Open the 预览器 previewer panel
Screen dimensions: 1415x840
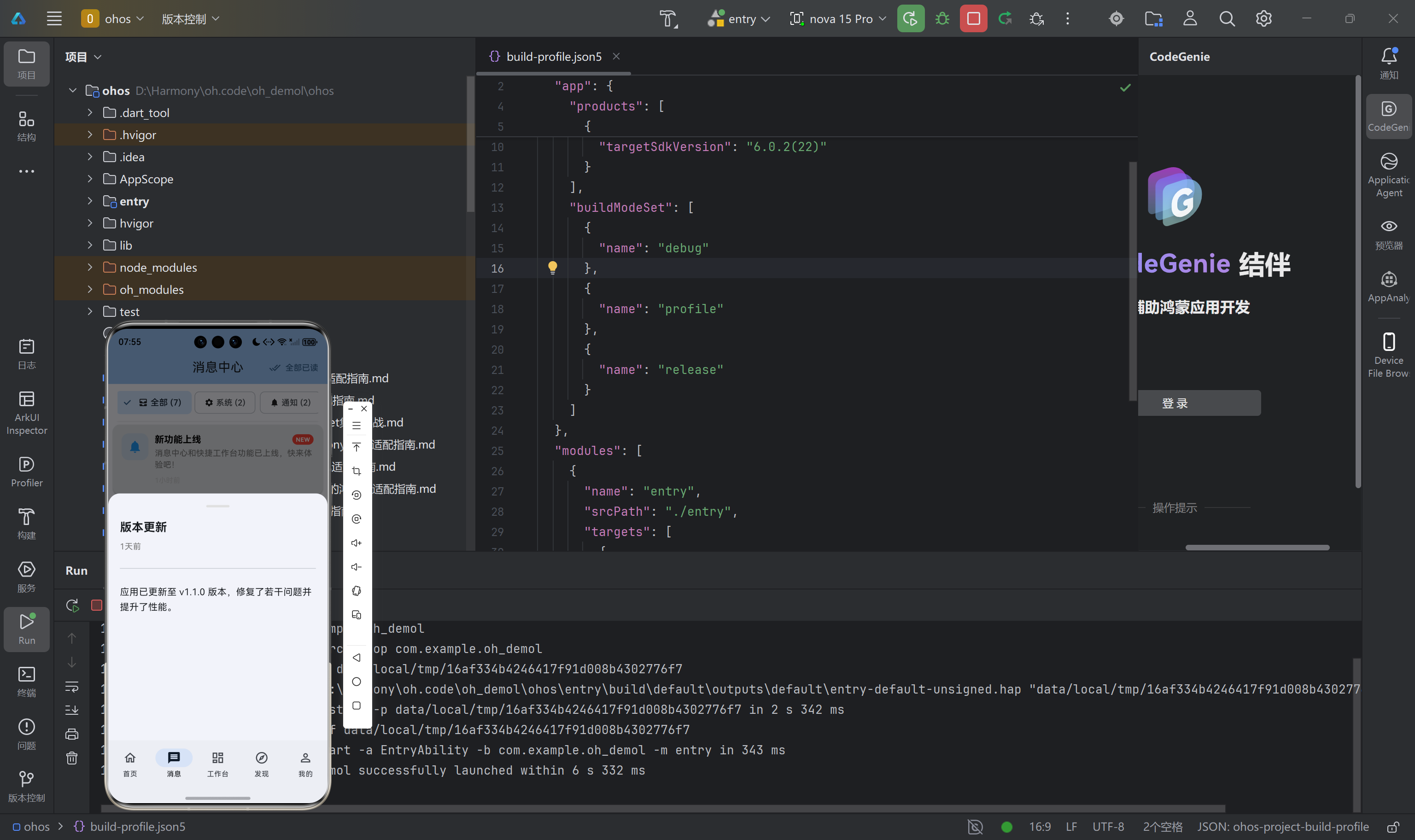coord(1388,234)
